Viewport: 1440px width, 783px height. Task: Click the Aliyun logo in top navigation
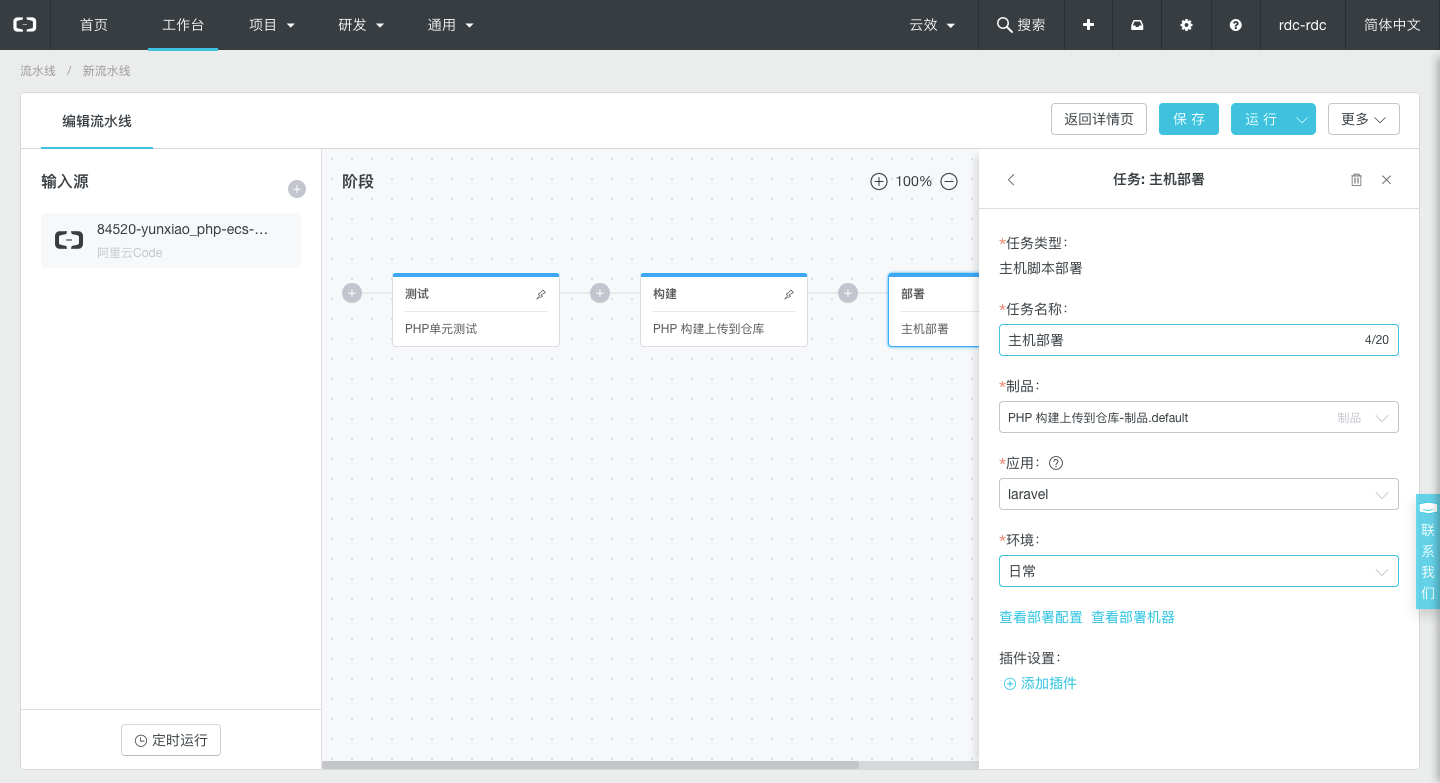coord(24,25)
